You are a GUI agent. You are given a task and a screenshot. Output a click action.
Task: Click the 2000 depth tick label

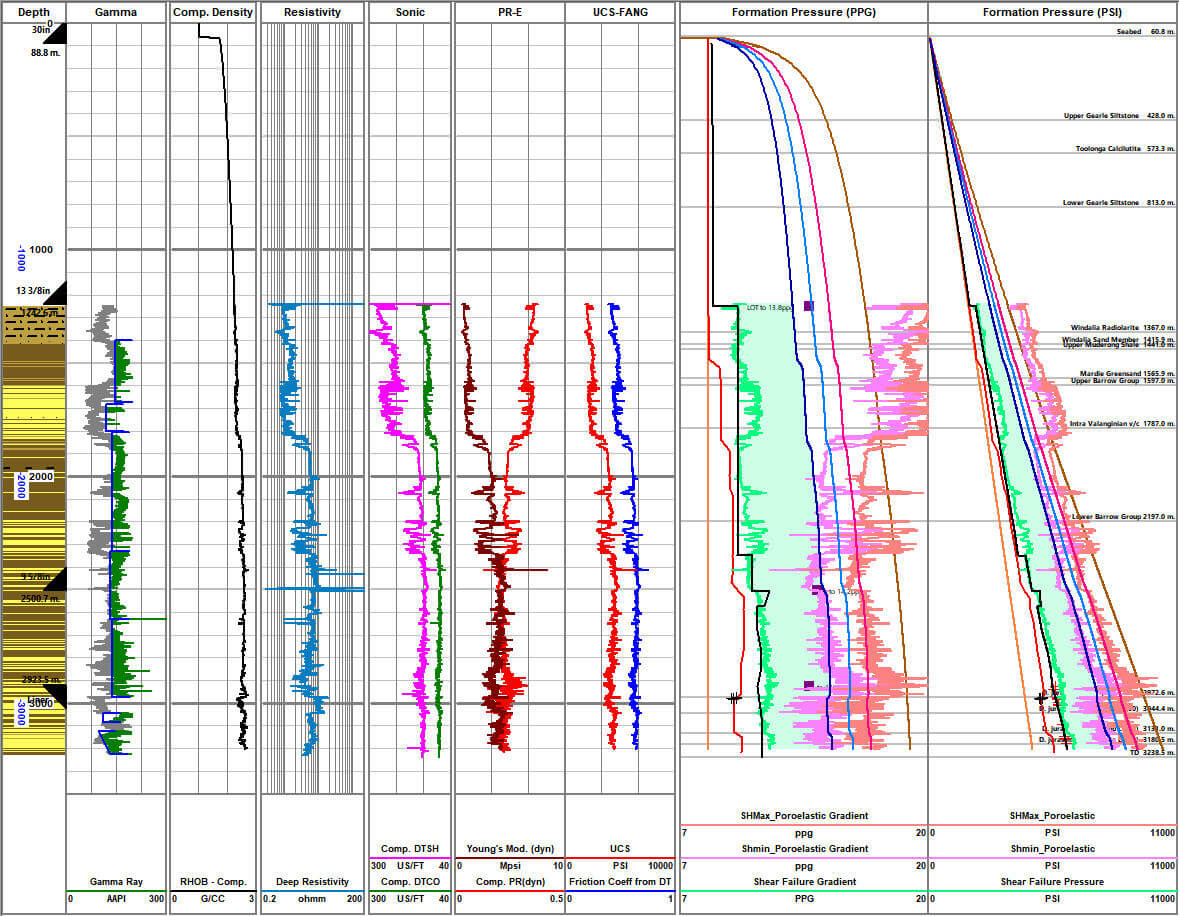(41, 476)
